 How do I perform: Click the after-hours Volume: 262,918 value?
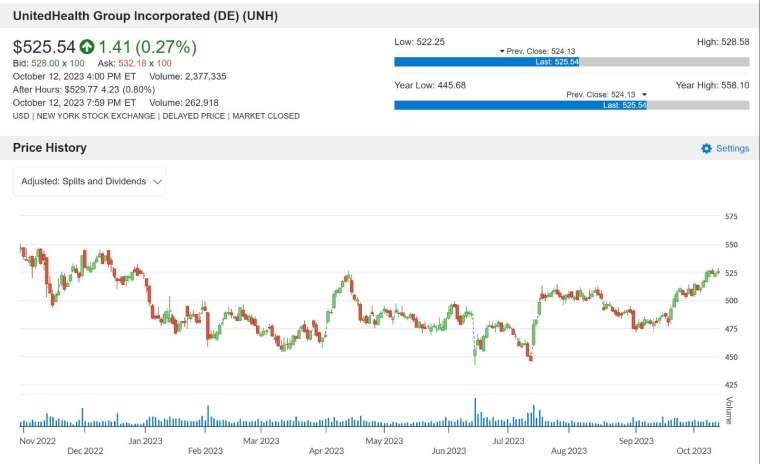coord(184,103)
